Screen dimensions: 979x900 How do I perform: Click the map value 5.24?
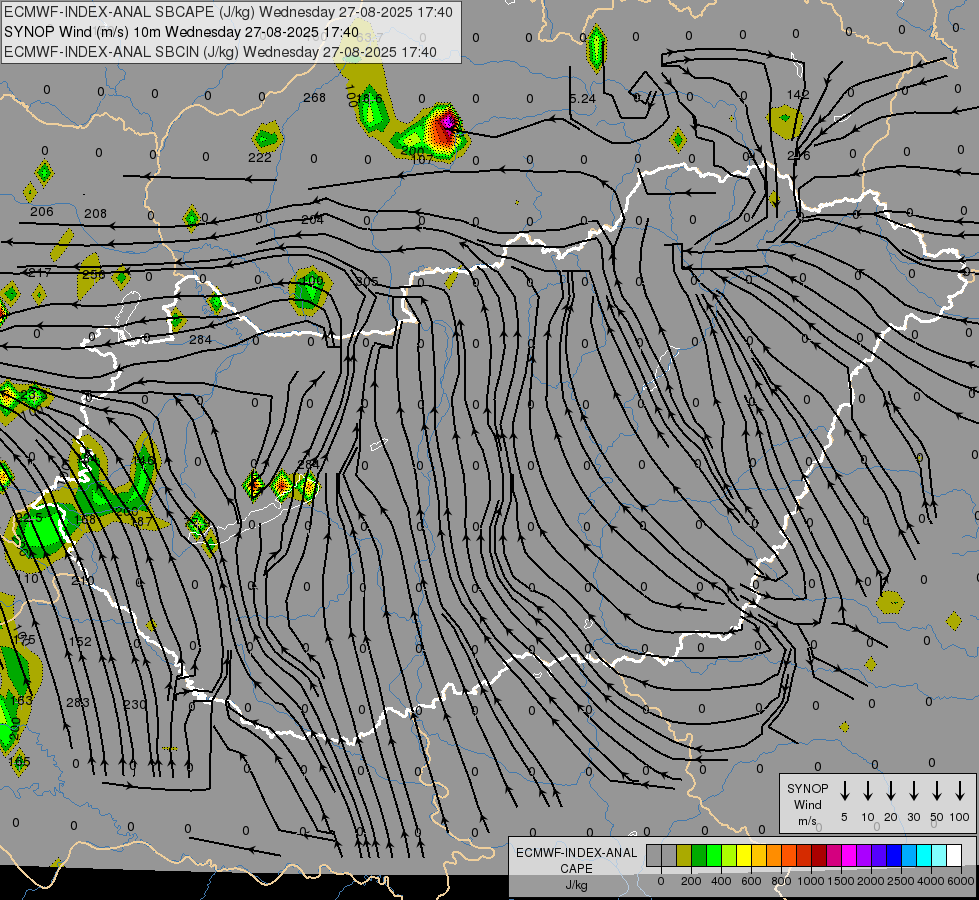(x=582, y=99)
